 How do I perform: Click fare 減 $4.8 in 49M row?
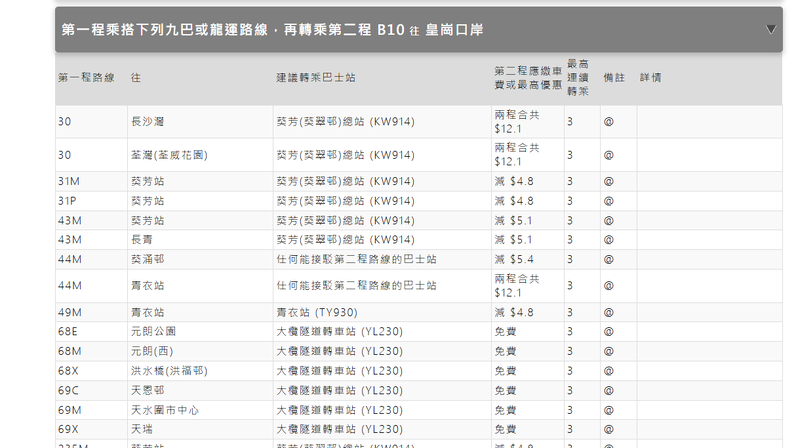pyautogui.click(x=514, y=312)
